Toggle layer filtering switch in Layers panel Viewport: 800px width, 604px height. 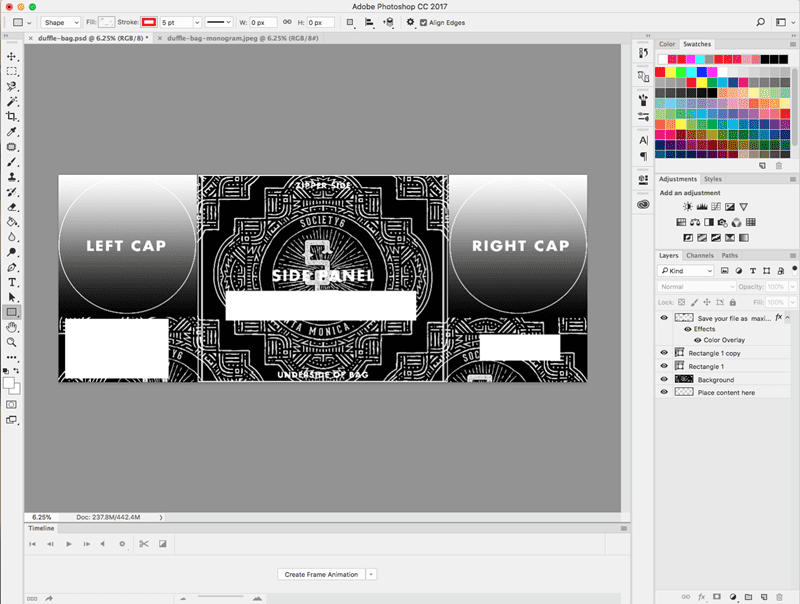point(794,269)
